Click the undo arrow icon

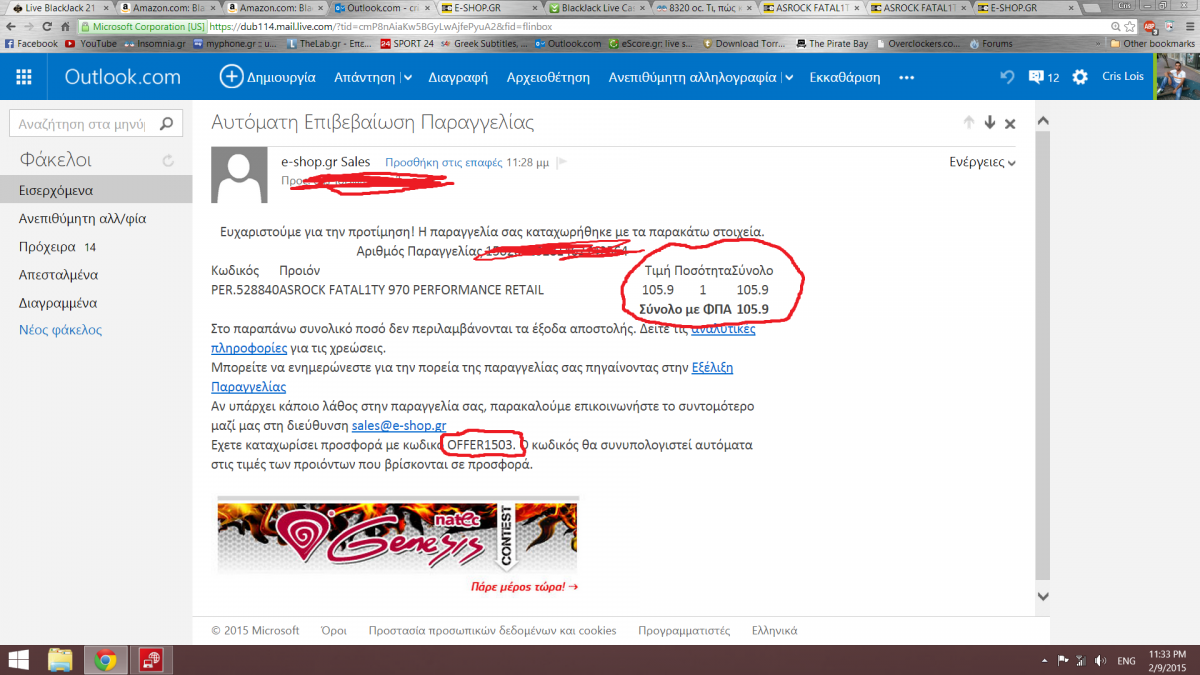point(1007,77)
